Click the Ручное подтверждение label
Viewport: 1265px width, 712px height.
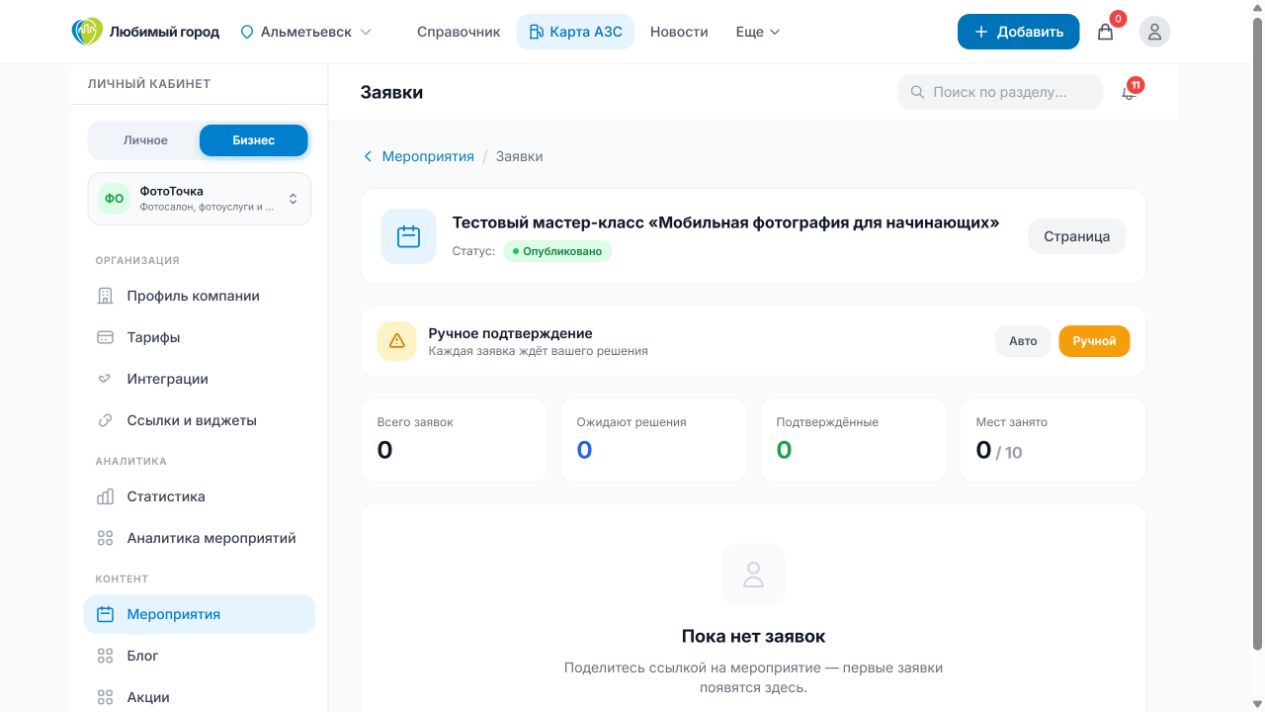[510, 333]
